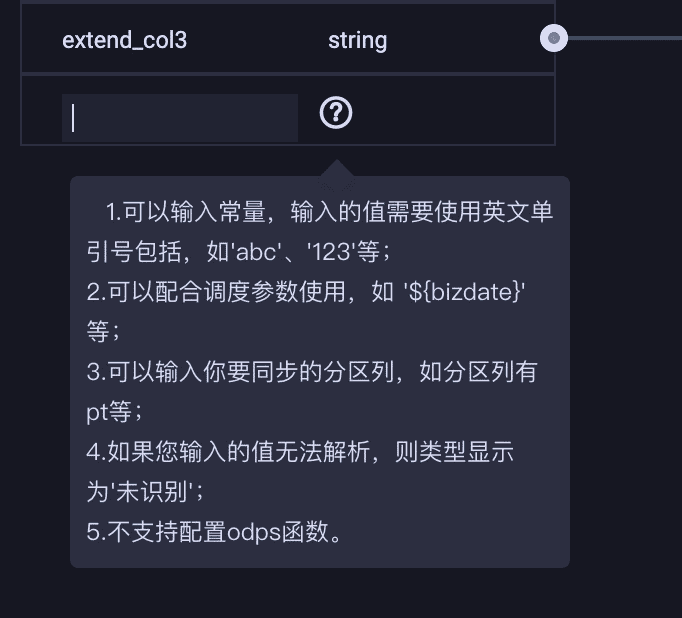Screen dimensions: 682x618
Task: Click tooltip line 4 about unparseable values
Action: point(300,452)
